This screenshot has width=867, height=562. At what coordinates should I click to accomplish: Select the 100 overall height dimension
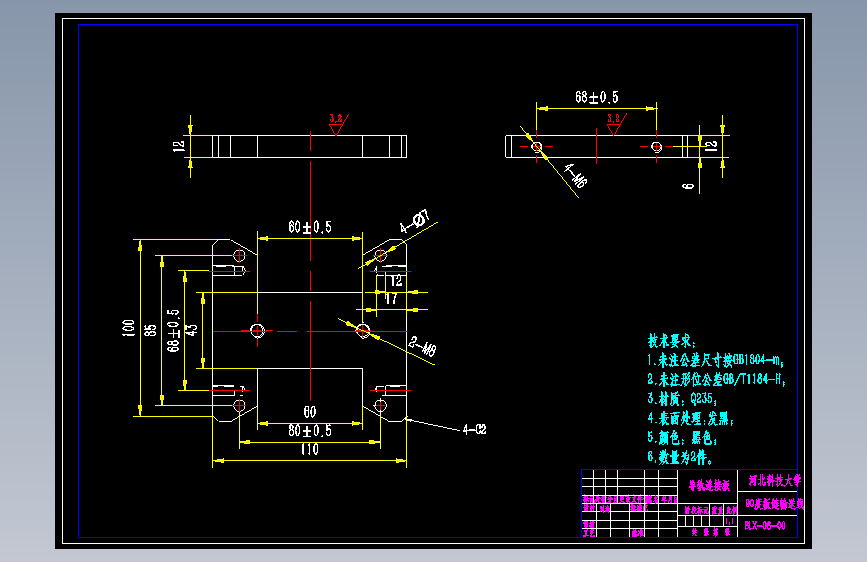128,328
